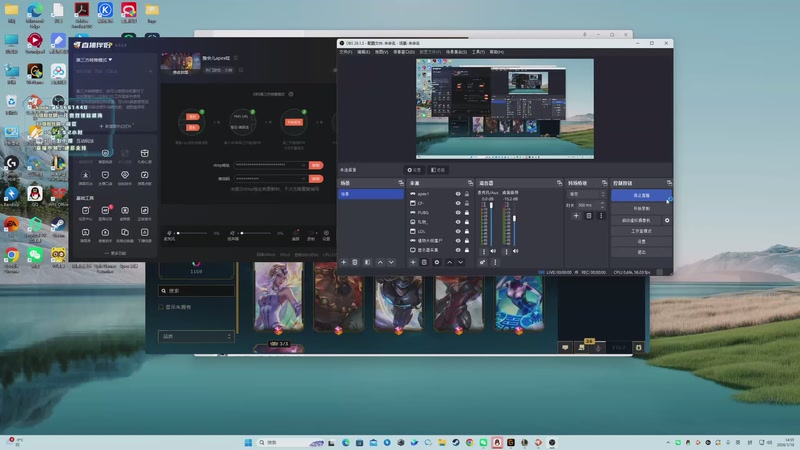800x450 pixels.
Task: Hide the 显示器采集 source
Action: (458, 250)
